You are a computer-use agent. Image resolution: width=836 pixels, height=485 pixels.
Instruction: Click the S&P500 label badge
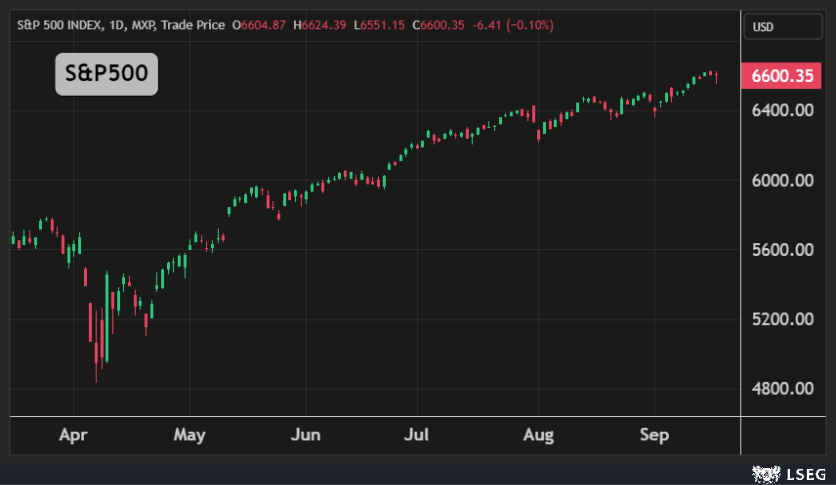[x=106, y=75]
